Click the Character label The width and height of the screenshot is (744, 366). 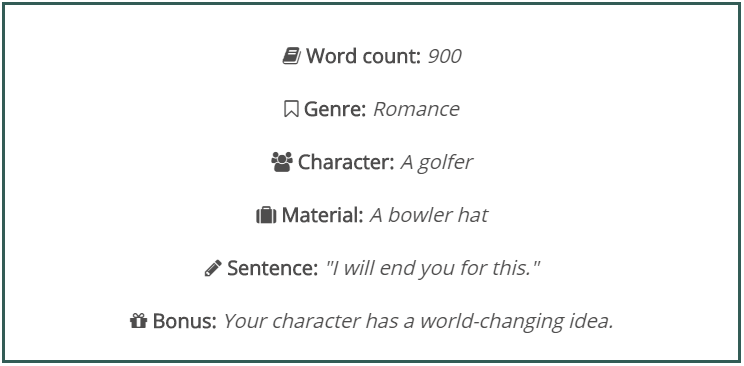[346, 162]
